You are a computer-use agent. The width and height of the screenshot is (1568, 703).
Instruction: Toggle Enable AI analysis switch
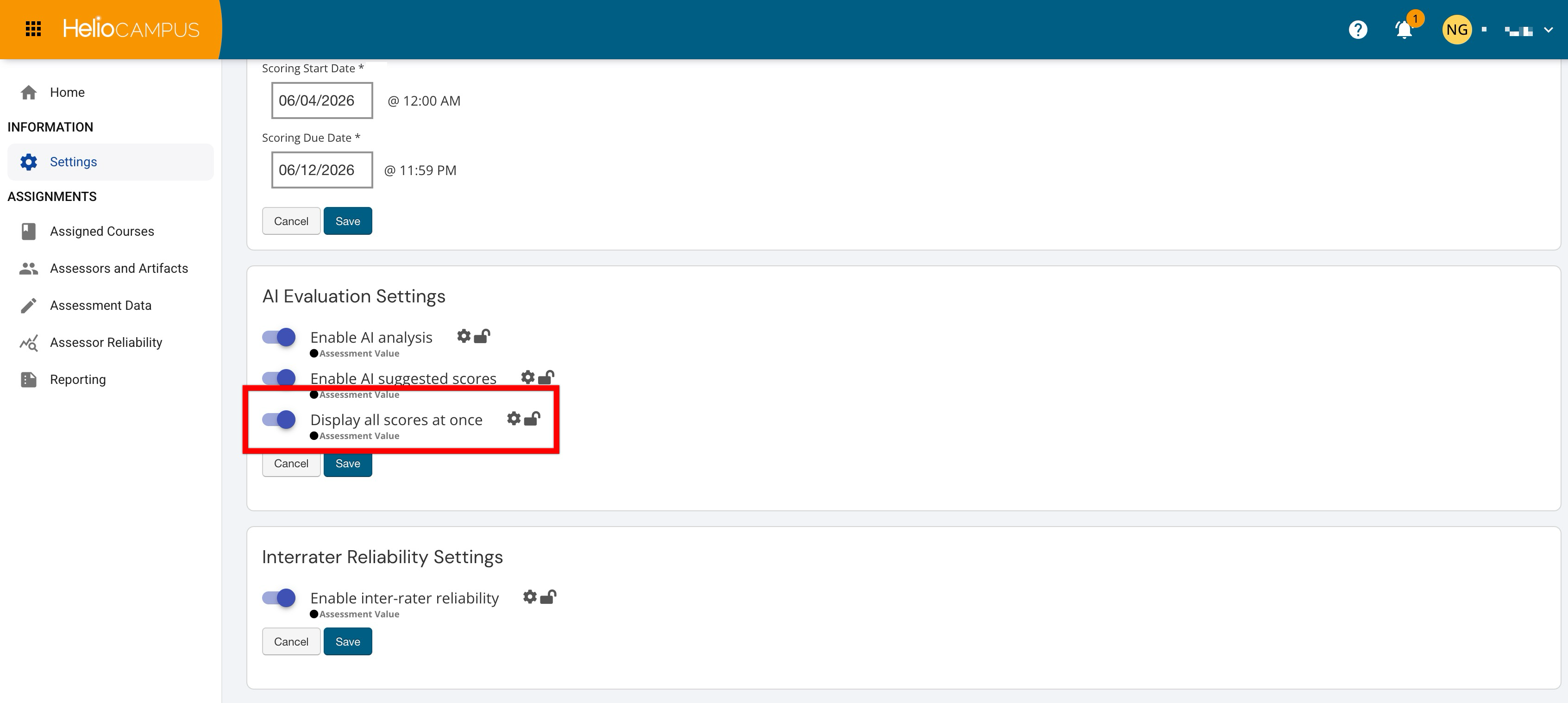click(x=279, y=337)
